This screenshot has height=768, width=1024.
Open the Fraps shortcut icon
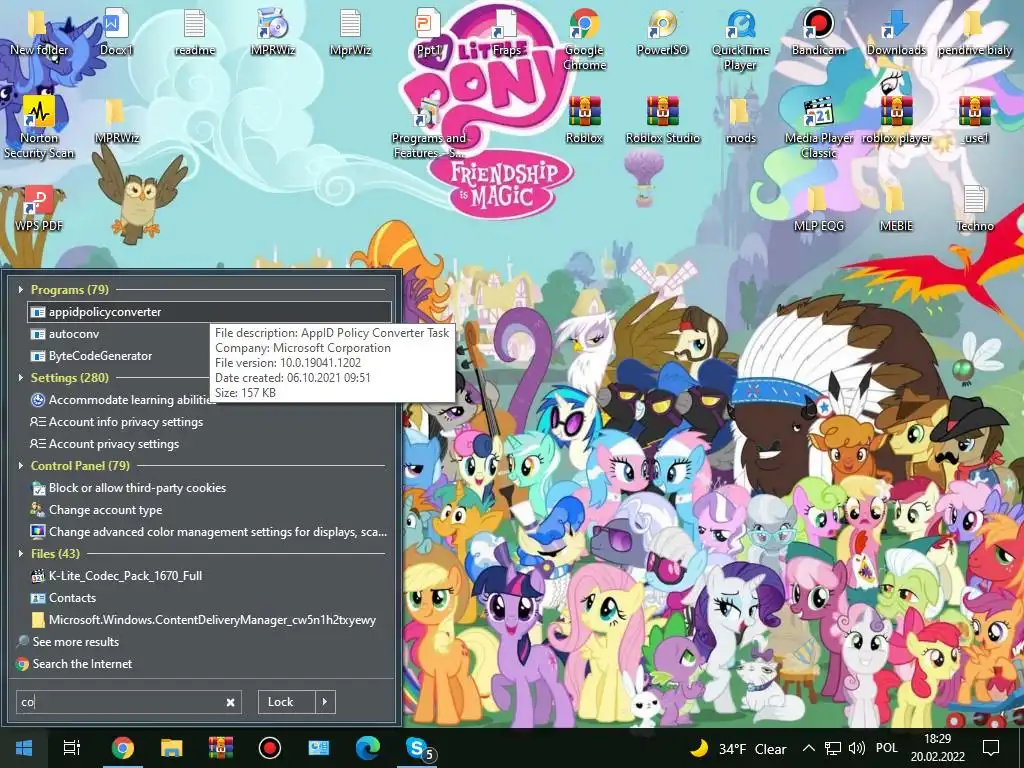coord(506,33)
